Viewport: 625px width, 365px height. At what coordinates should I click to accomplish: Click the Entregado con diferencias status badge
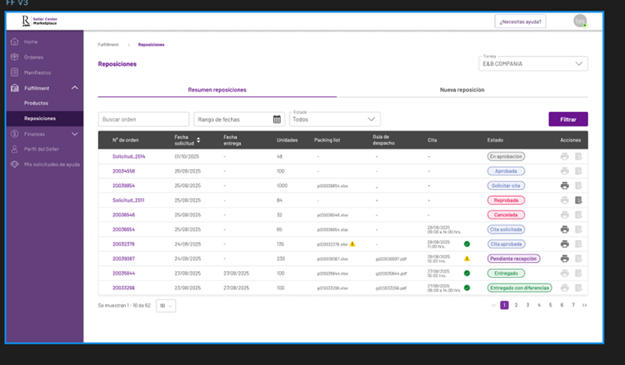[519, 288]
